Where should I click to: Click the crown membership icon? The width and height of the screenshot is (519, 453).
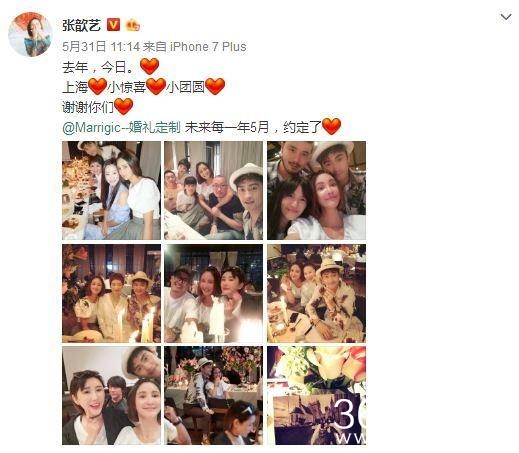[132, 25]
